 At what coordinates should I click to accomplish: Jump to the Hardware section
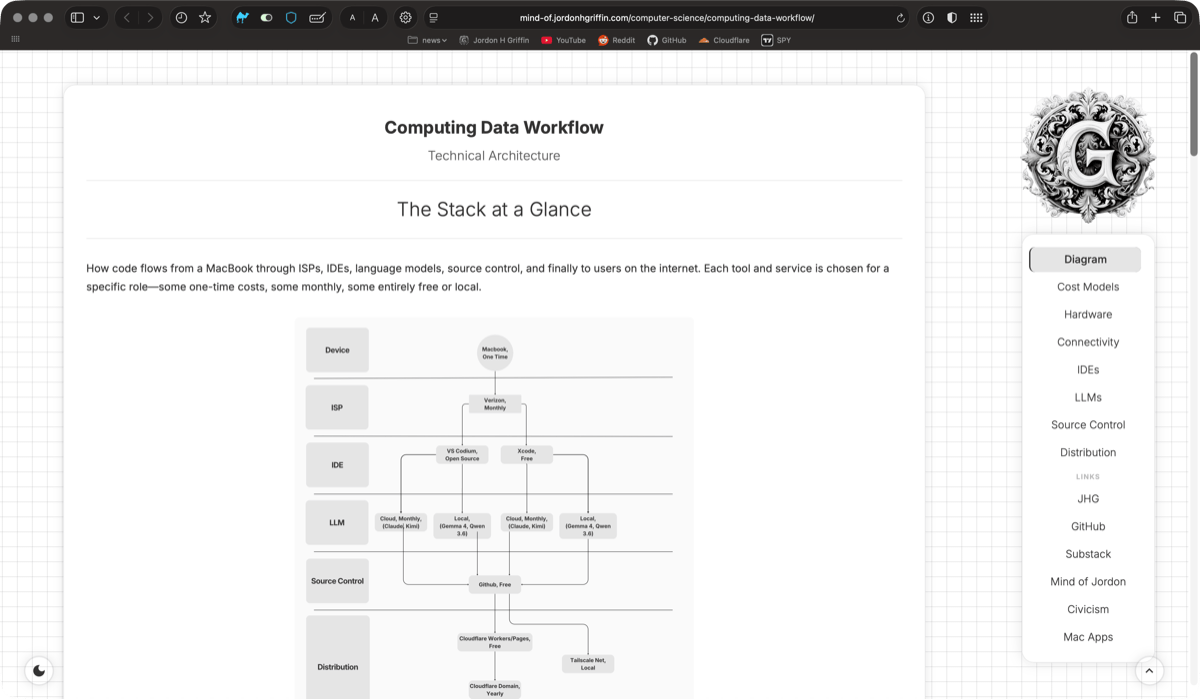click(1088, 314)
